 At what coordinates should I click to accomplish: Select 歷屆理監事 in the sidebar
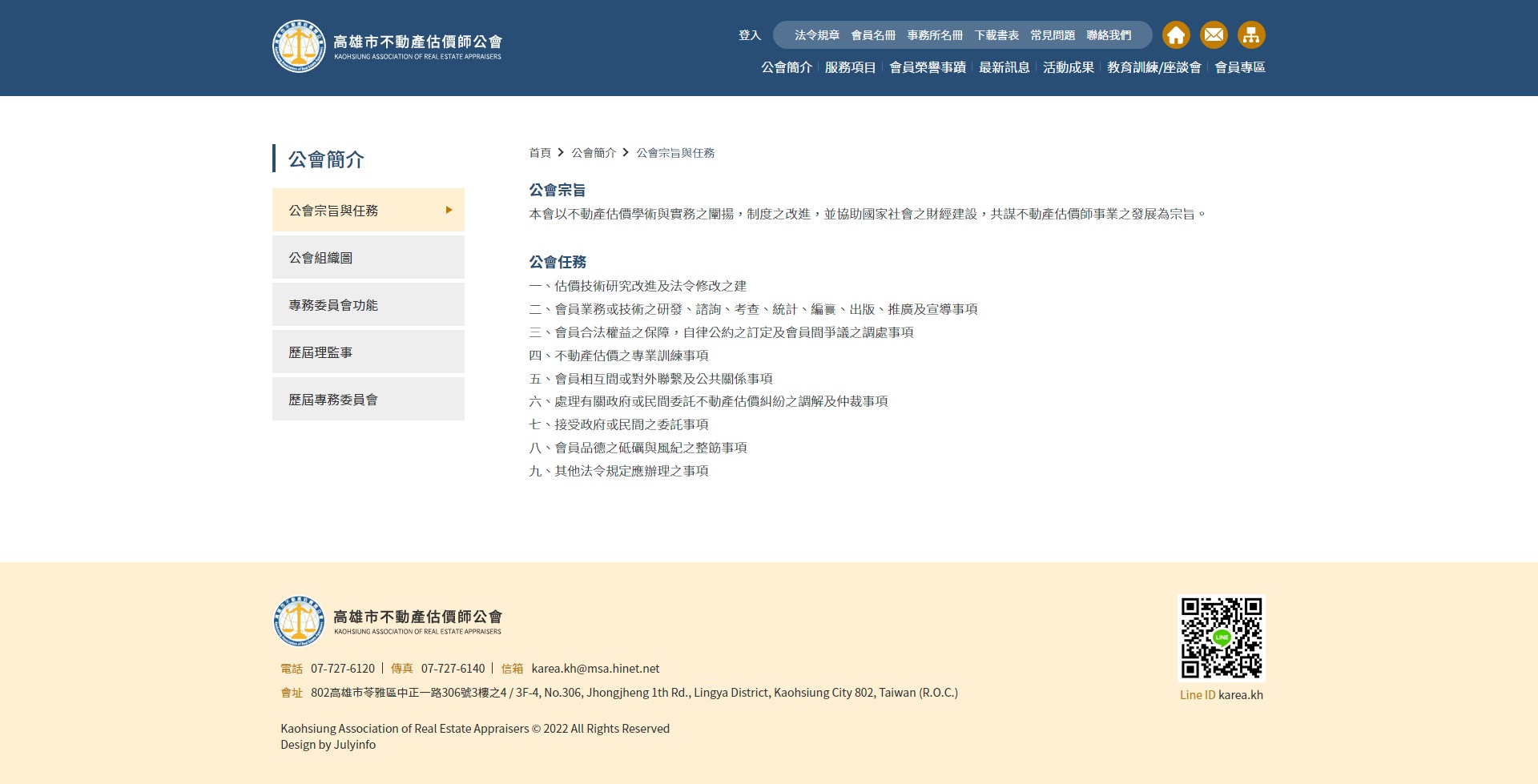320,351
